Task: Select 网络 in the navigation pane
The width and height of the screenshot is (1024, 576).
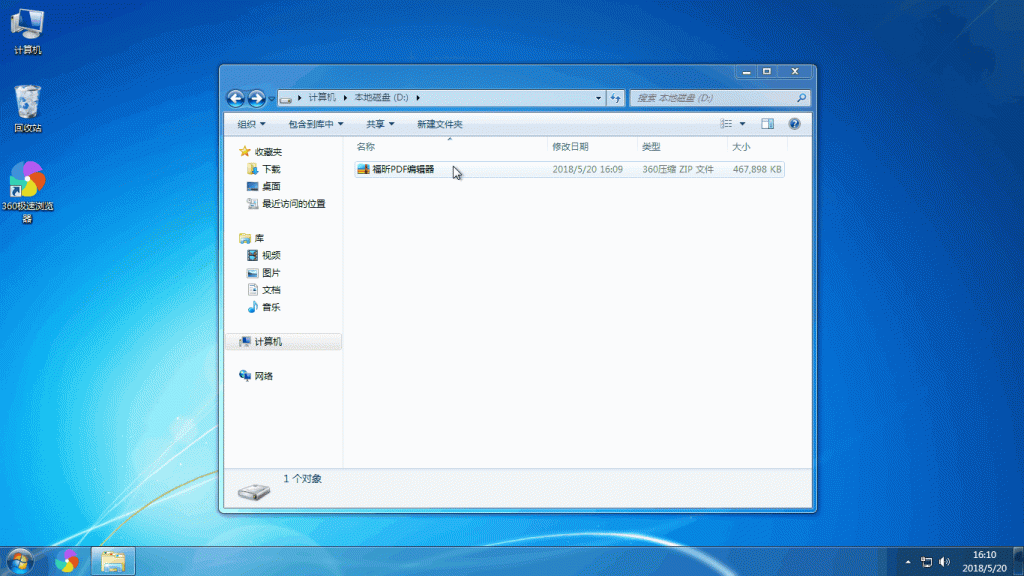Action: (x=264, y=376)
